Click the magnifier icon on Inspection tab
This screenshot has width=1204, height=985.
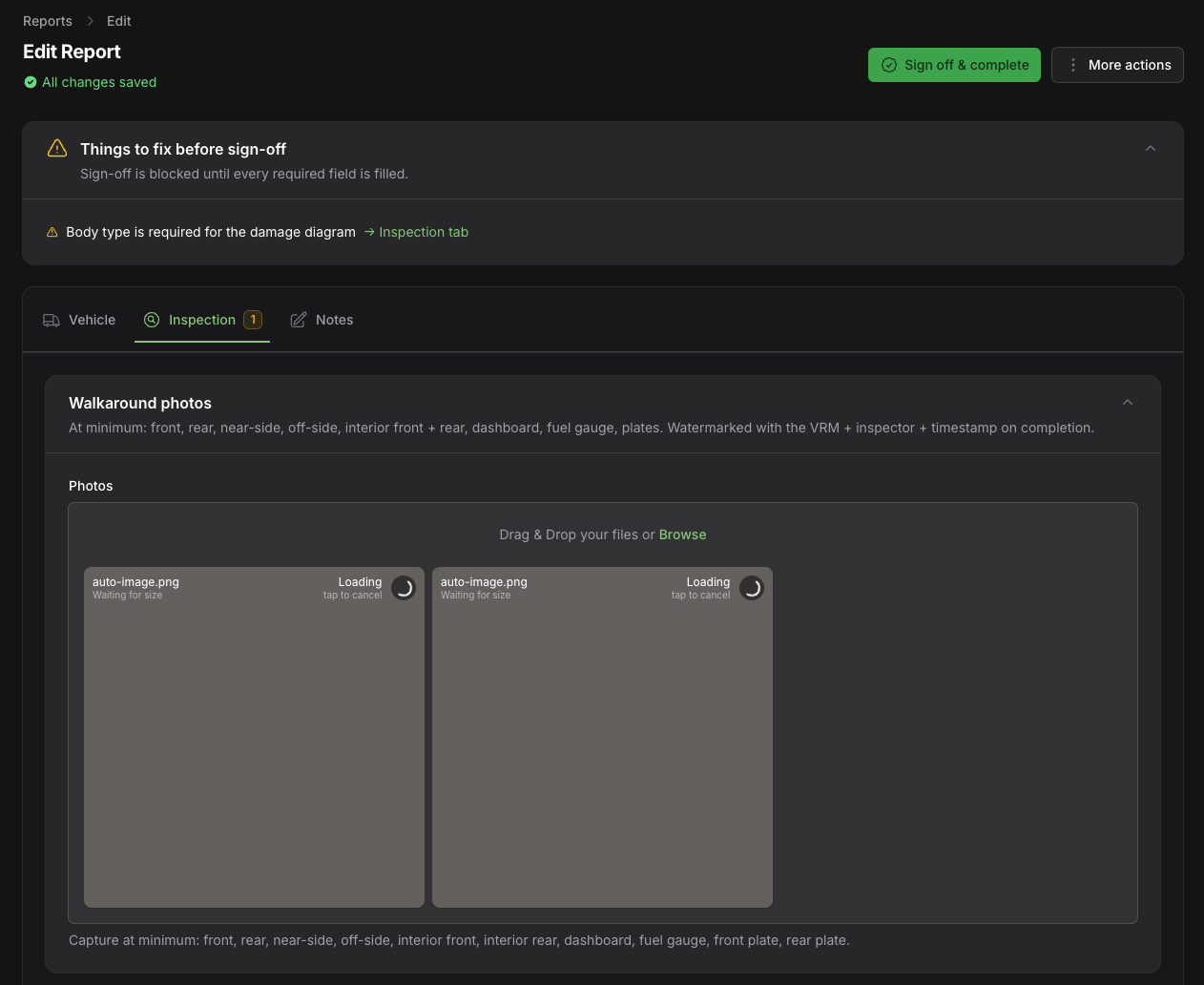[x=152, y=320]
